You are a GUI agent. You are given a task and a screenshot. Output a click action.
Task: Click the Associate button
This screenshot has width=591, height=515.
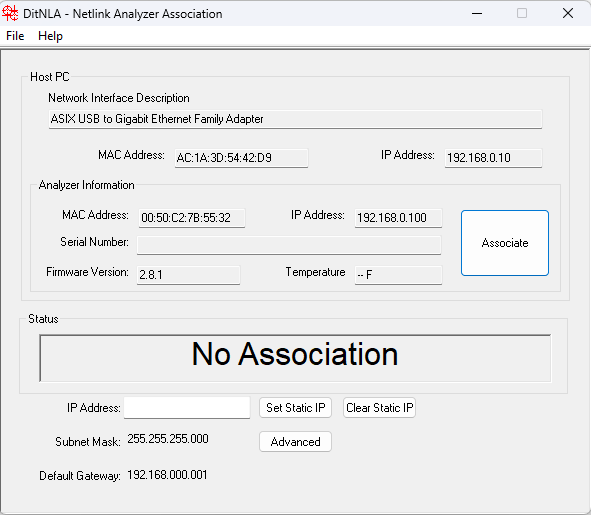[505, 243]
